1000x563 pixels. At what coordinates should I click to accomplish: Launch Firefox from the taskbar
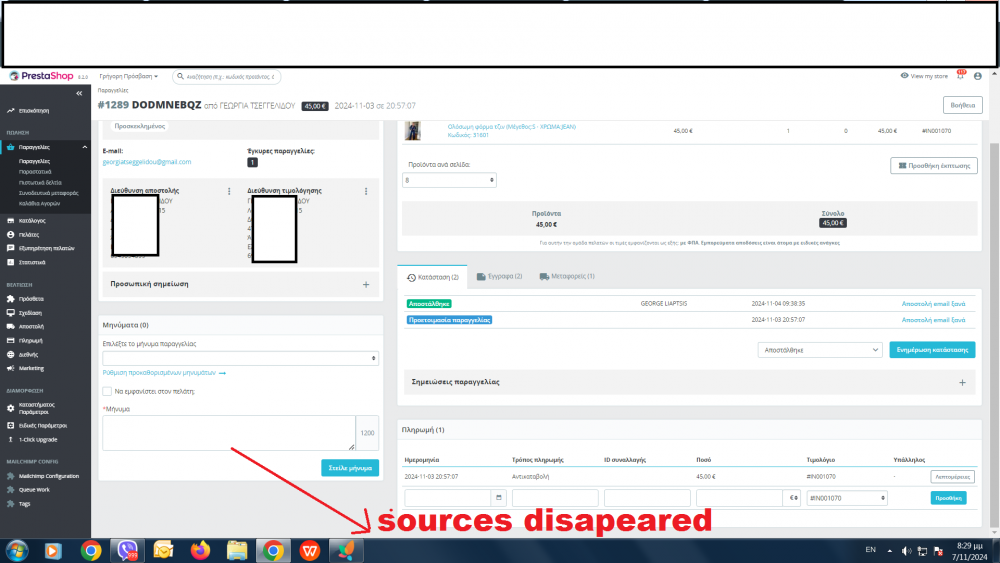pos(200,550)
